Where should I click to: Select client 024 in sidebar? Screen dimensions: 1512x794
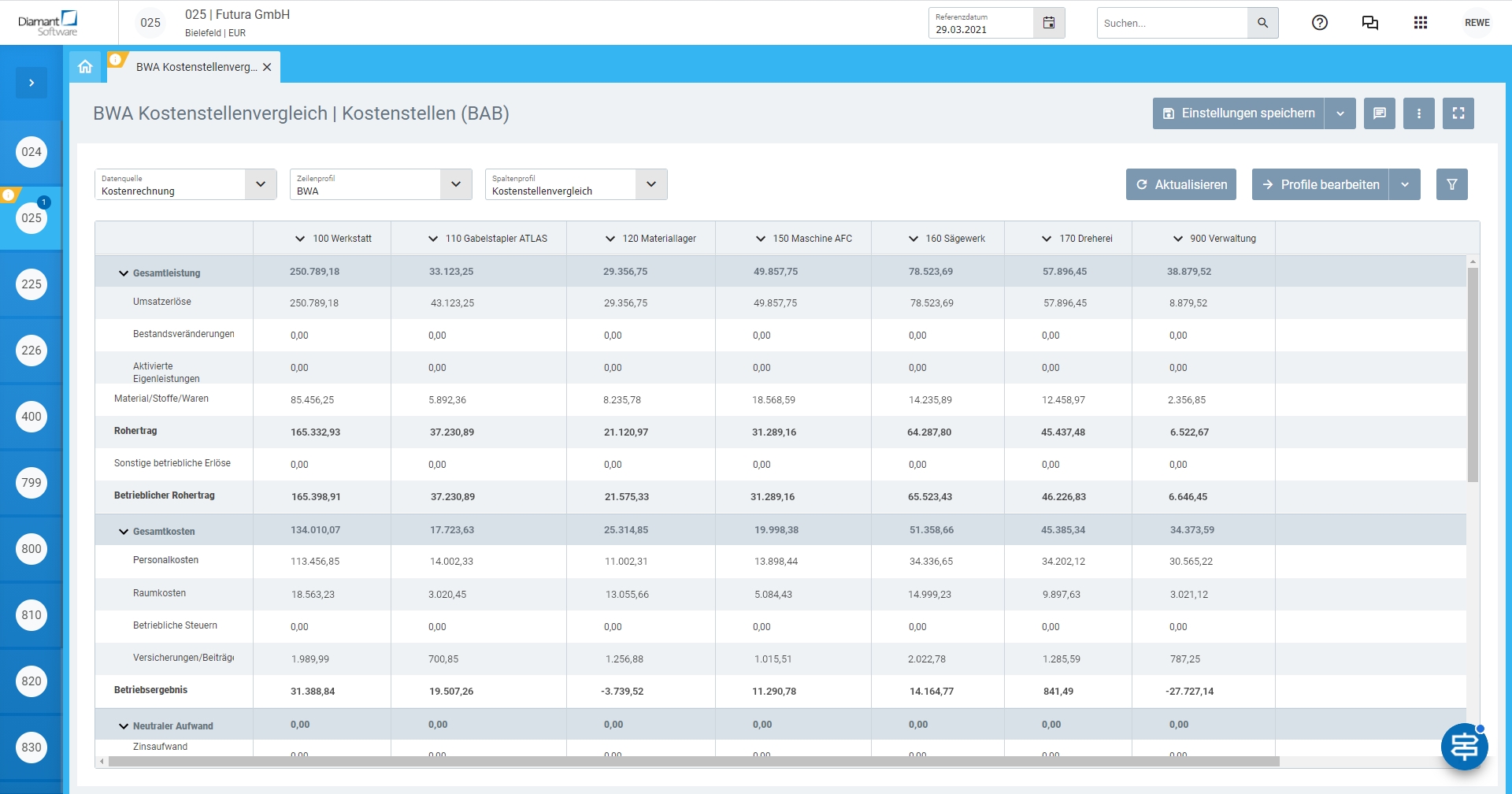click(31, 152)
